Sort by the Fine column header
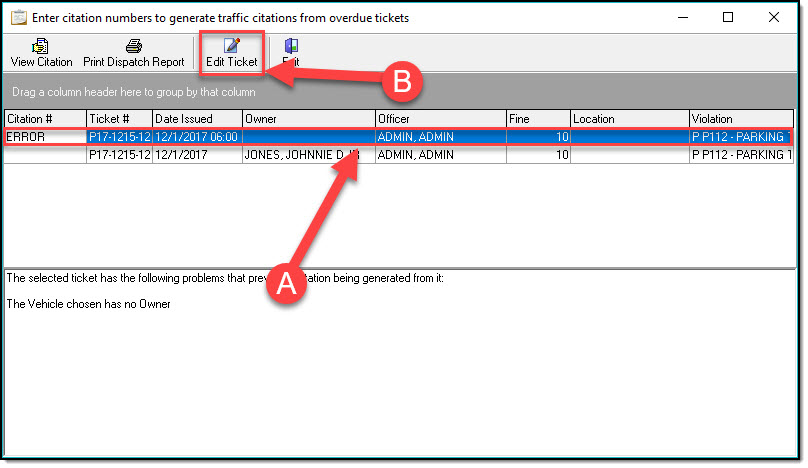 tap(537, 119)
